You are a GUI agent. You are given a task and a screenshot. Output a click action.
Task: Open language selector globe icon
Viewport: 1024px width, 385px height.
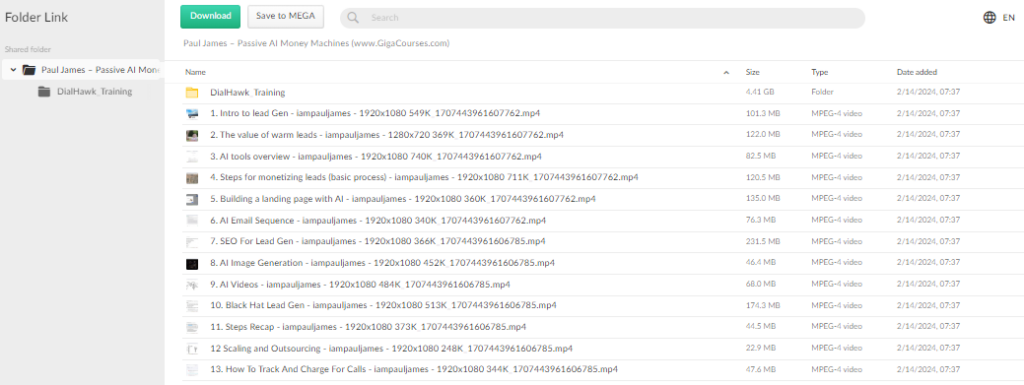click(x=989, y=18)
